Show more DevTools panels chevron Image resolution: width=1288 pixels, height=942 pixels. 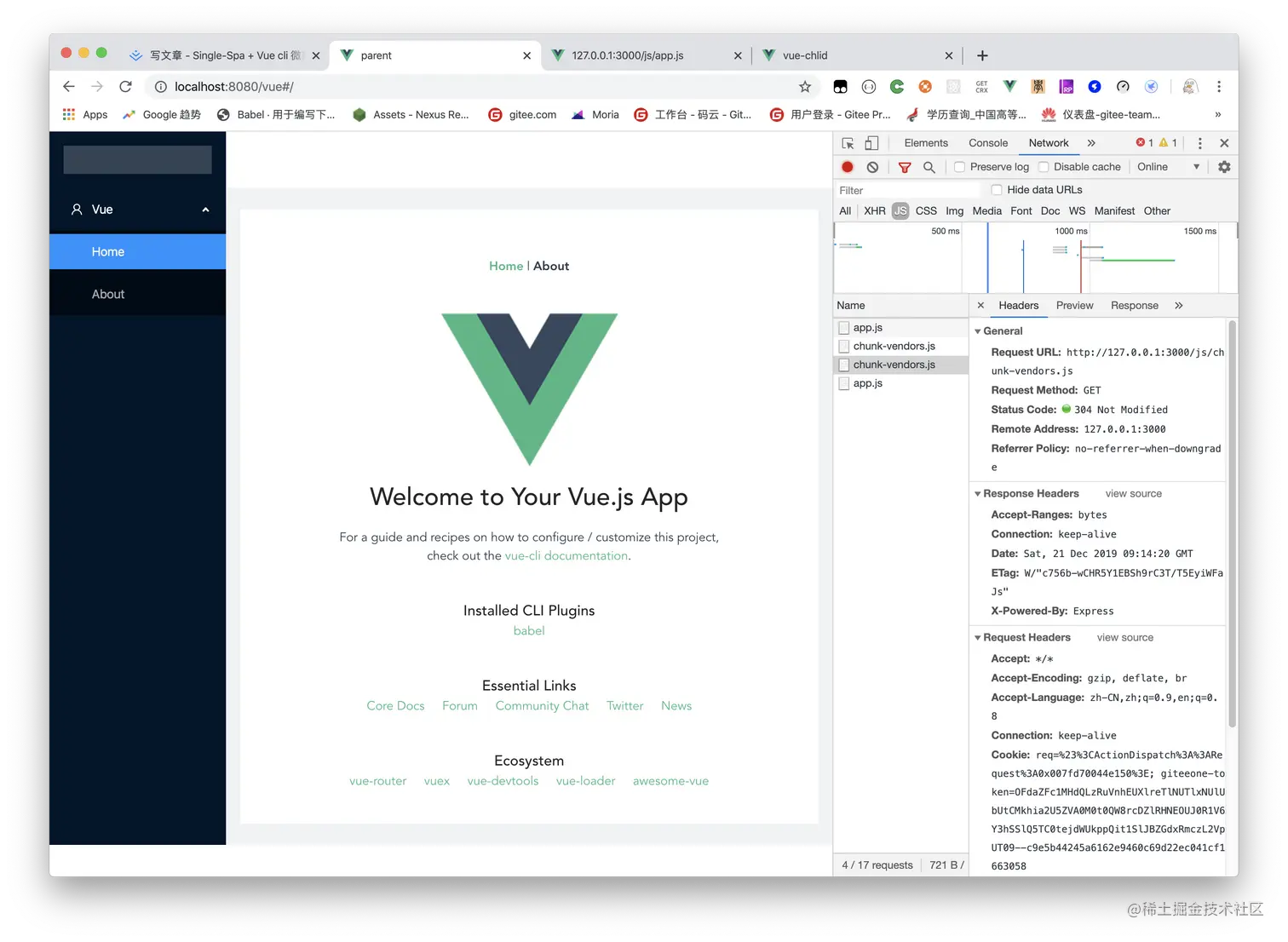pyautogui.click(x=1091, y=143)
